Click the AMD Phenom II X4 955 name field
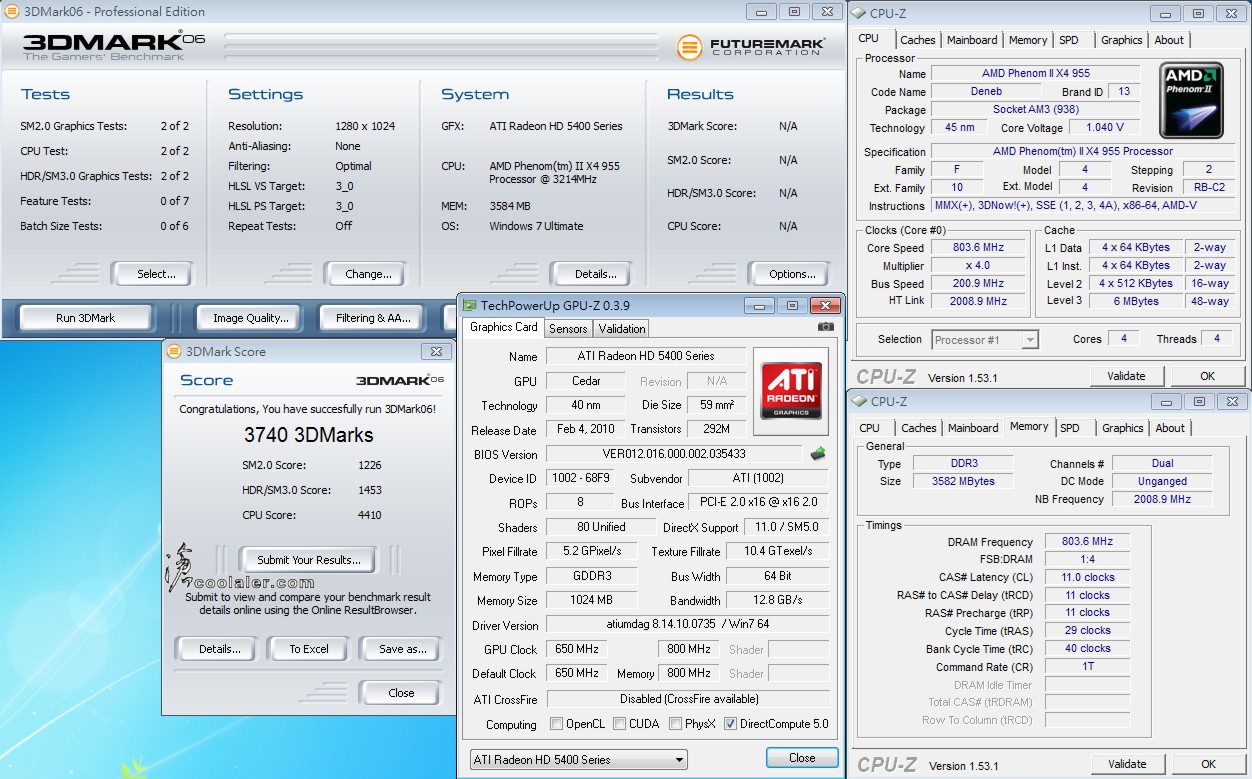The height and width of the screenshot is (779, 1252). tap(1036, 74)
